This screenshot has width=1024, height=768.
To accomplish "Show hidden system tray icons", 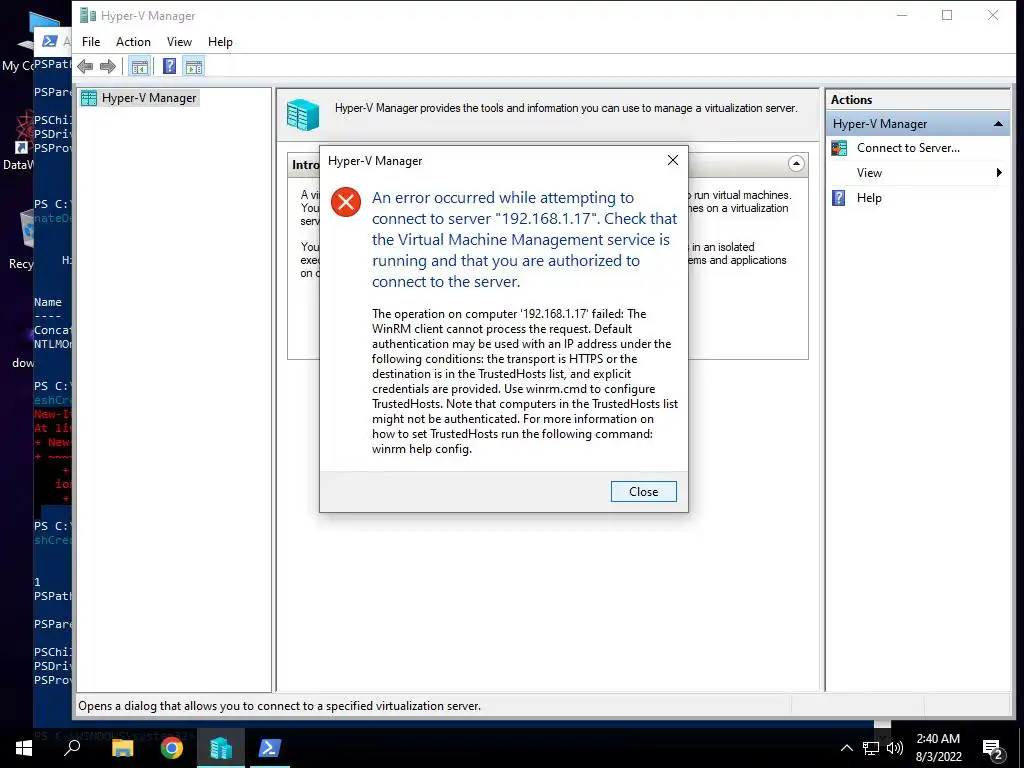I will tap(846, 748).
